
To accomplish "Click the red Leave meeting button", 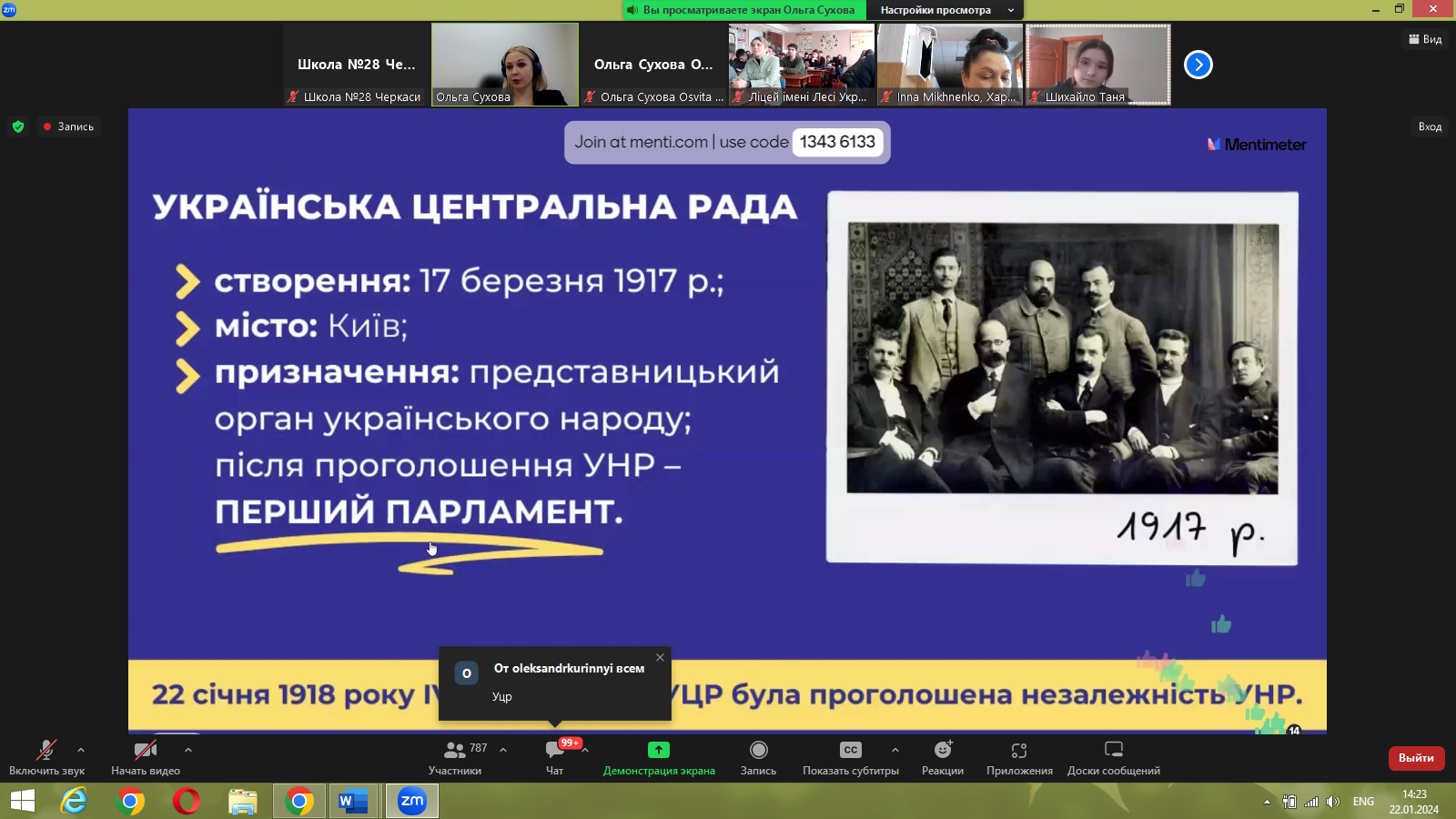I will pos(1415,757).
